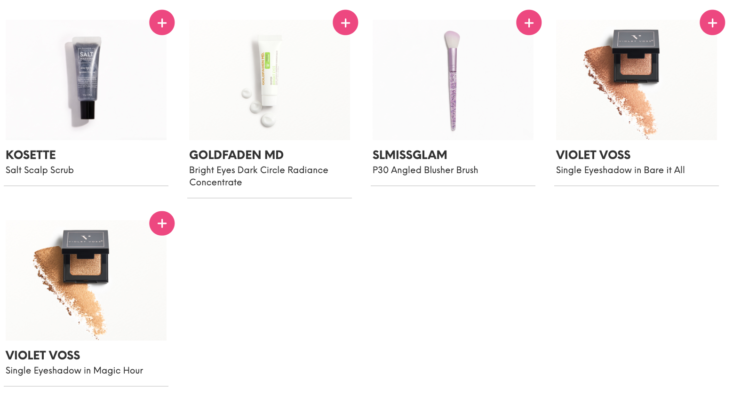Open Salt Scalp Scrub product title
Image resolution: width=733 pixels, height=398 pixels.
point(40,170)
